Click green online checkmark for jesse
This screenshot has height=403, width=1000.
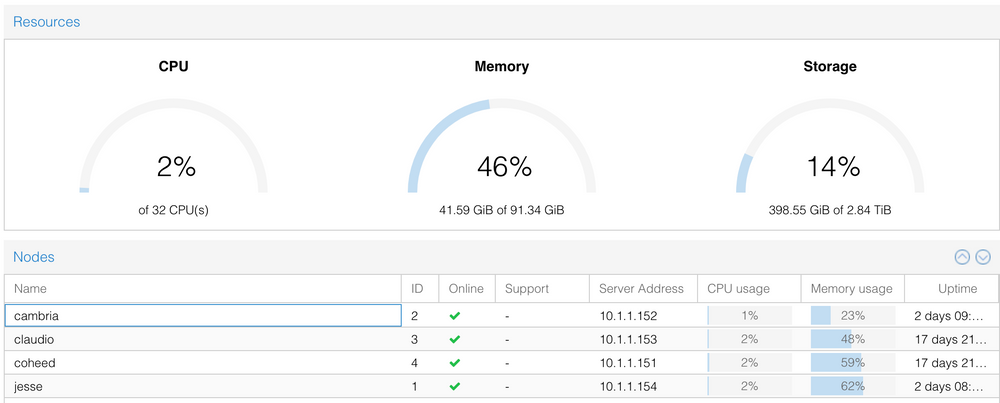(x=455, y=386)
